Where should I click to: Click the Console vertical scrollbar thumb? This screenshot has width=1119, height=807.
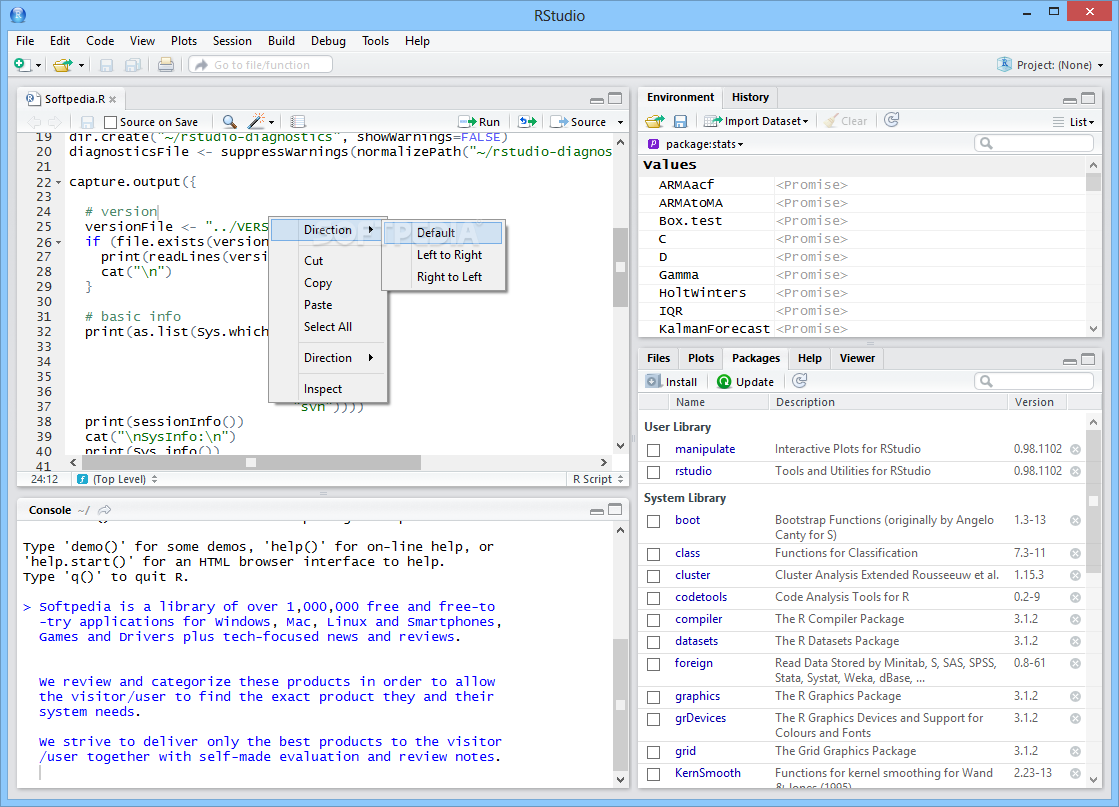coord(620,705)
